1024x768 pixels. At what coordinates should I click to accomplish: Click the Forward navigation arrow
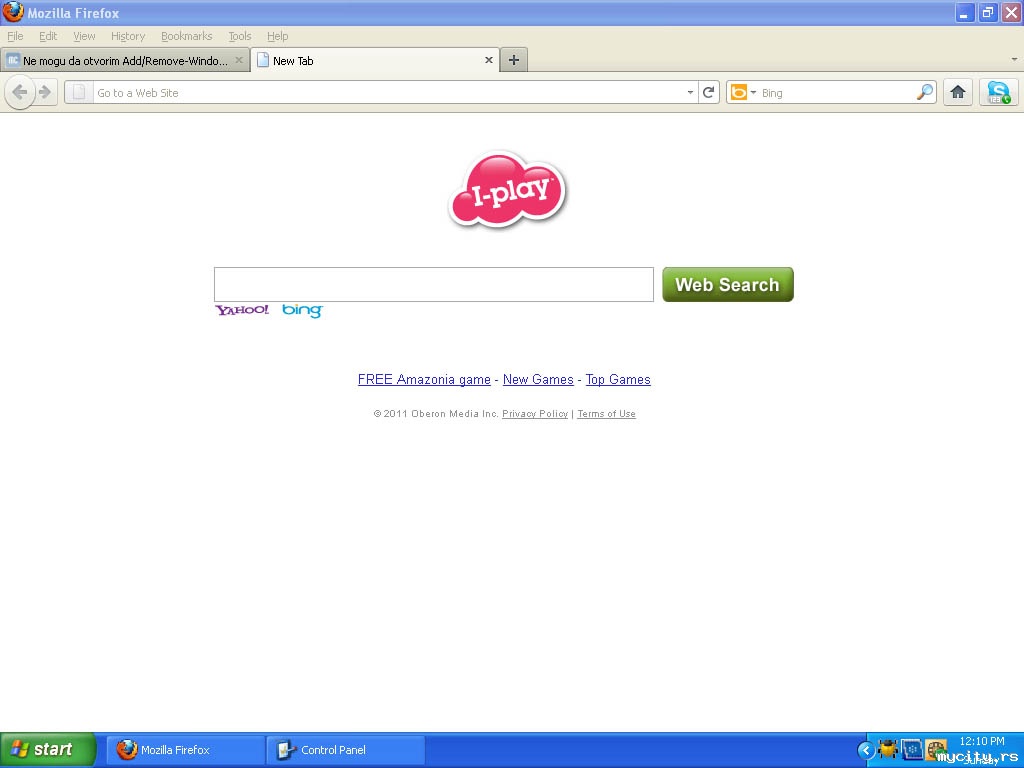(45, 93)
